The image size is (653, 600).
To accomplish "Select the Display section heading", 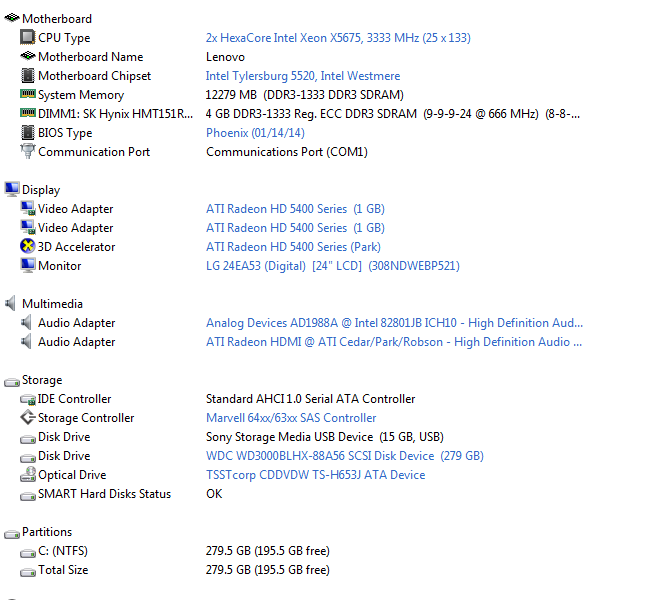I will pyautogui.click(x=41, y=190).
